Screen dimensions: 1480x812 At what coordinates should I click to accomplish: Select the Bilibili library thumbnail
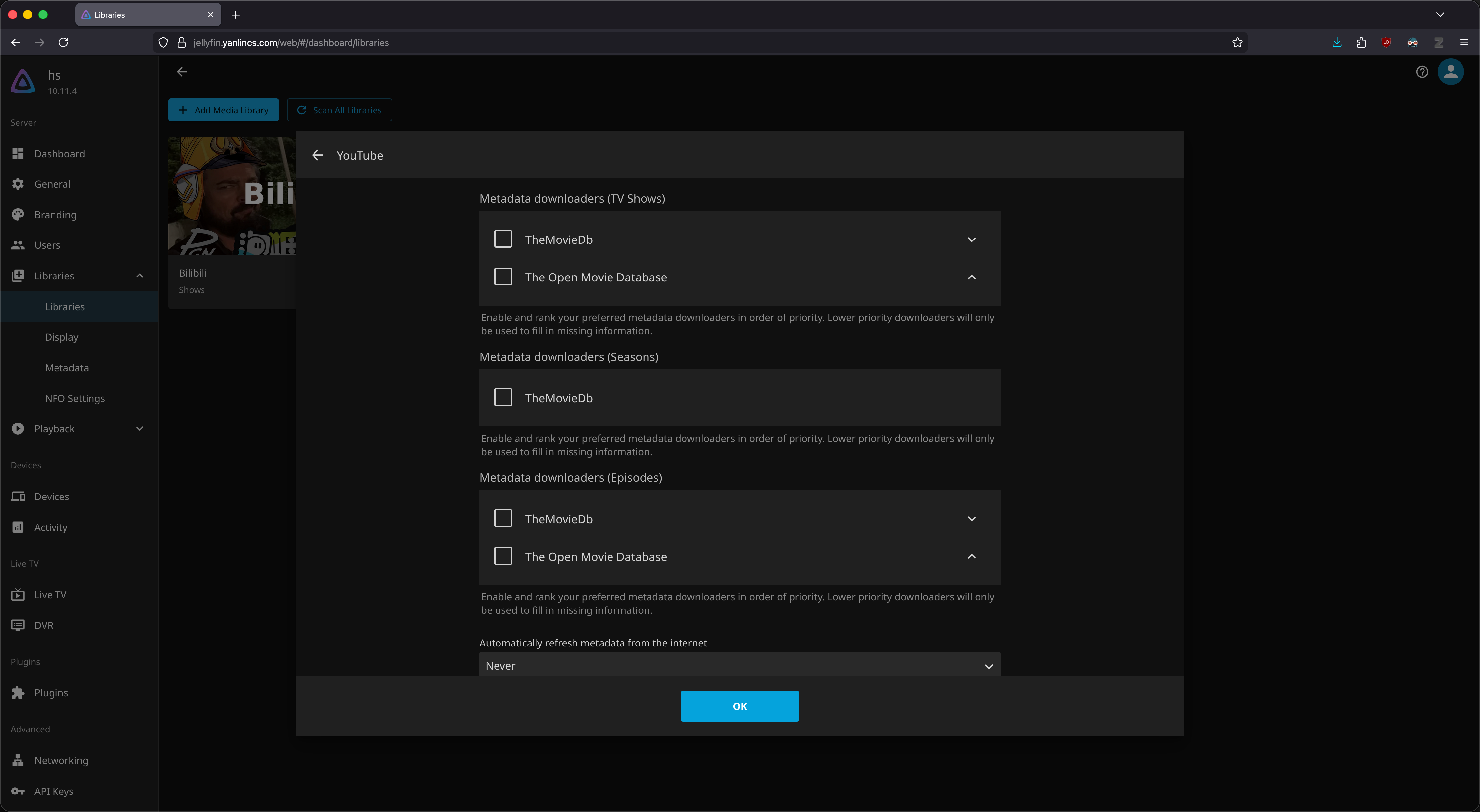232,195
